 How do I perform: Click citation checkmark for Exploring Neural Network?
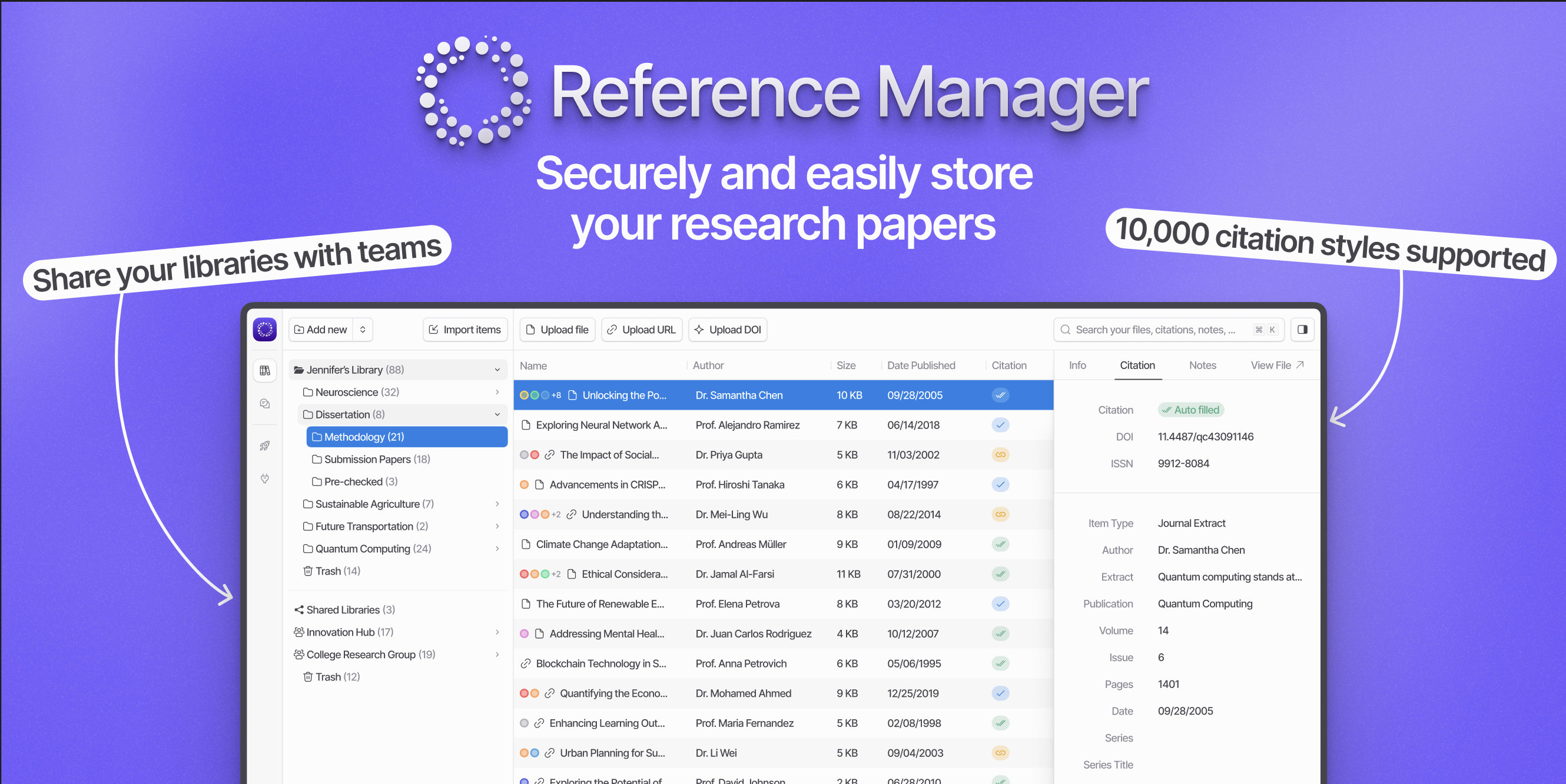(1000, 425)
